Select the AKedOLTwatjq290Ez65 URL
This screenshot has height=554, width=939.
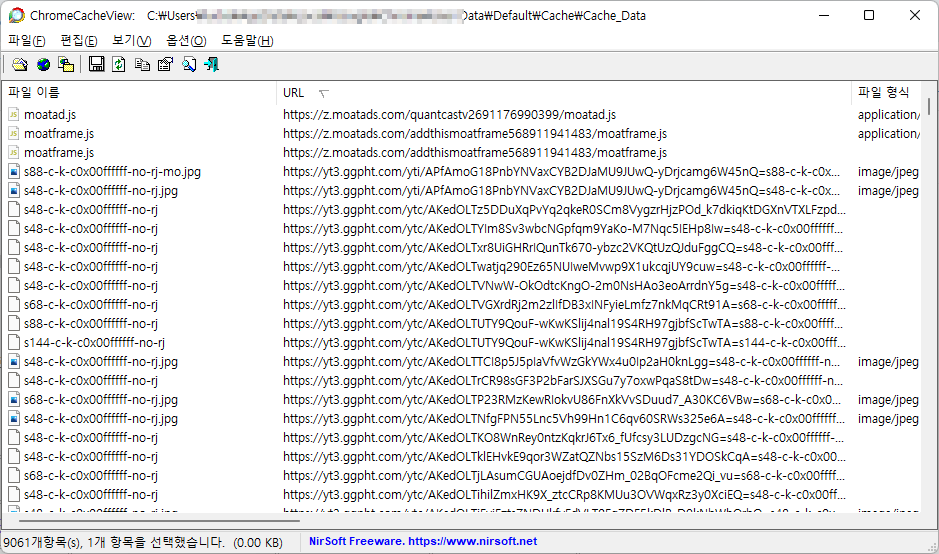[561, 267]
